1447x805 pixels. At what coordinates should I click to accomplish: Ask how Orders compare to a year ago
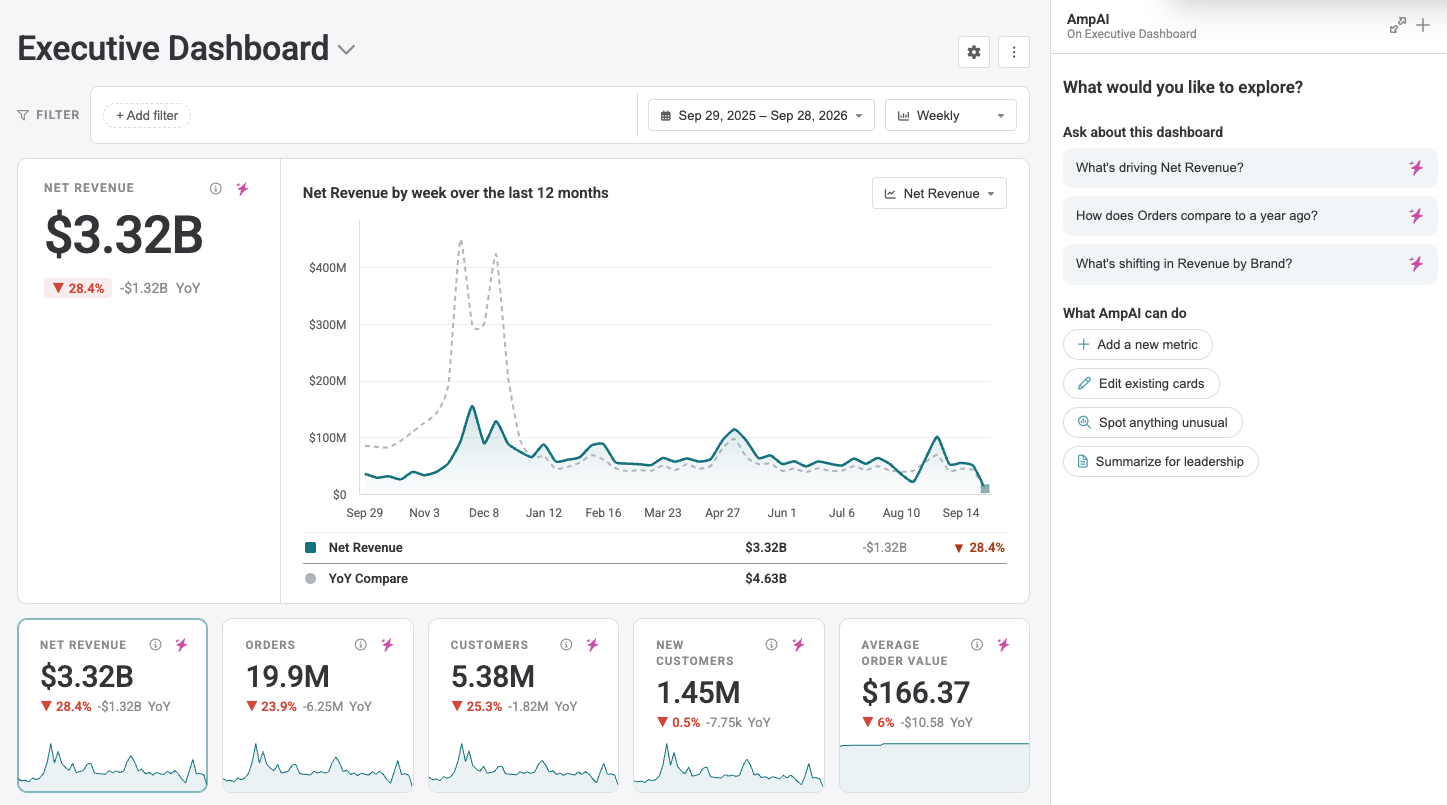(1250, 216)
